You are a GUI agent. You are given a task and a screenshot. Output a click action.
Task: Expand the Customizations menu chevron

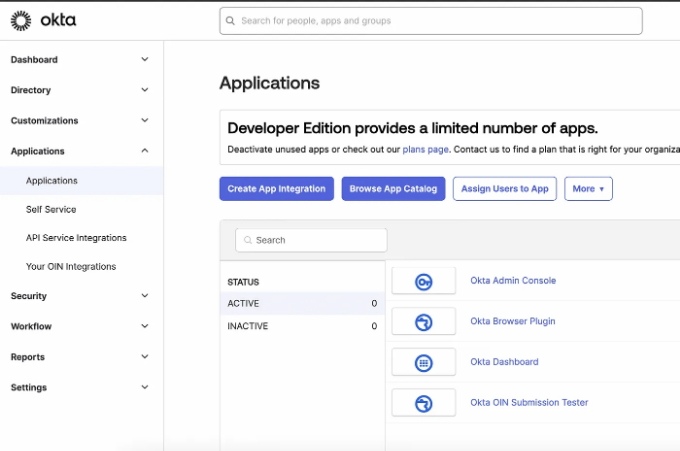tap(145, 120)
